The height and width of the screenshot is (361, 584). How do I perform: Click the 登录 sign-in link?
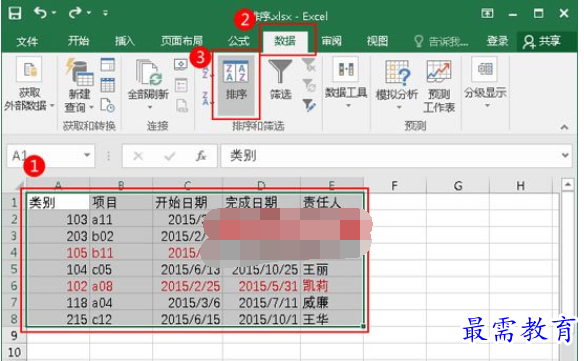click(x=497, y=41)
